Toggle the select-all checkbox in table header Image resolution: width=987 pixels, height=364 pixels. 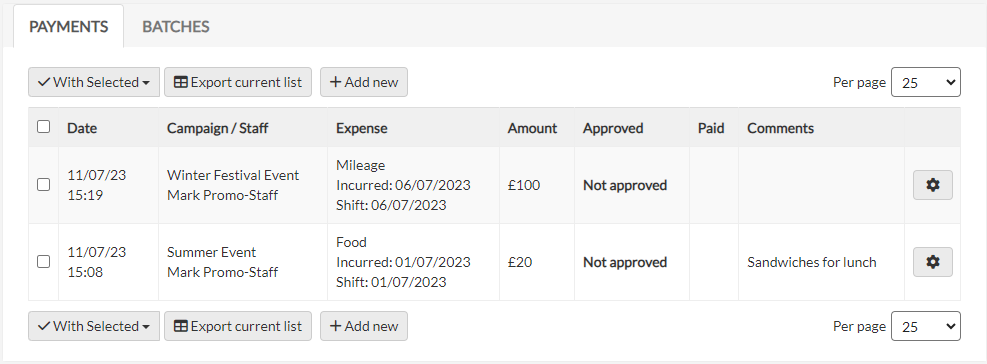point(43,127)
